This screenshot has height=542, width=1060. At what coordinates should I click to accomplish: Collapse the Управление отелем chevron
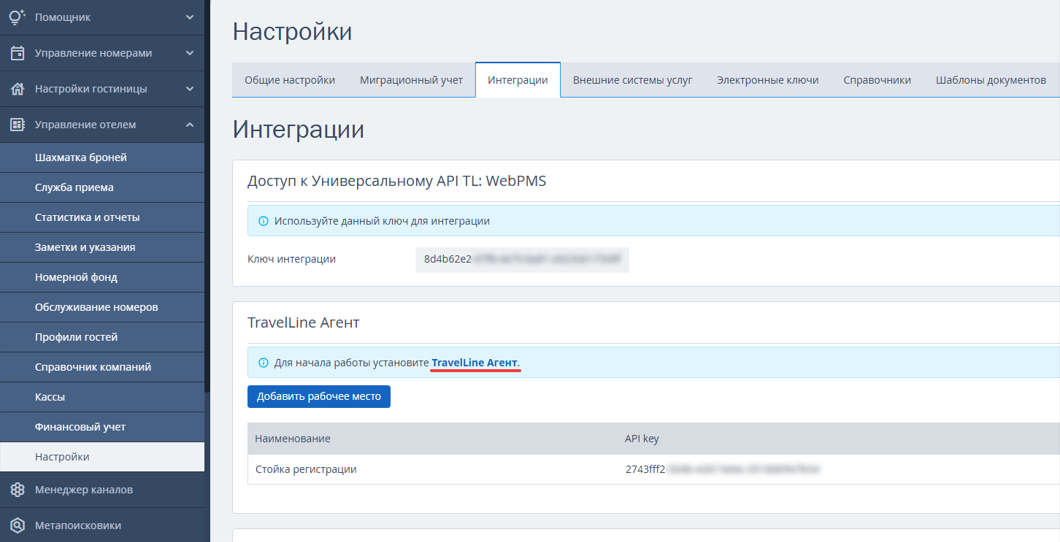tap(190, 124)
